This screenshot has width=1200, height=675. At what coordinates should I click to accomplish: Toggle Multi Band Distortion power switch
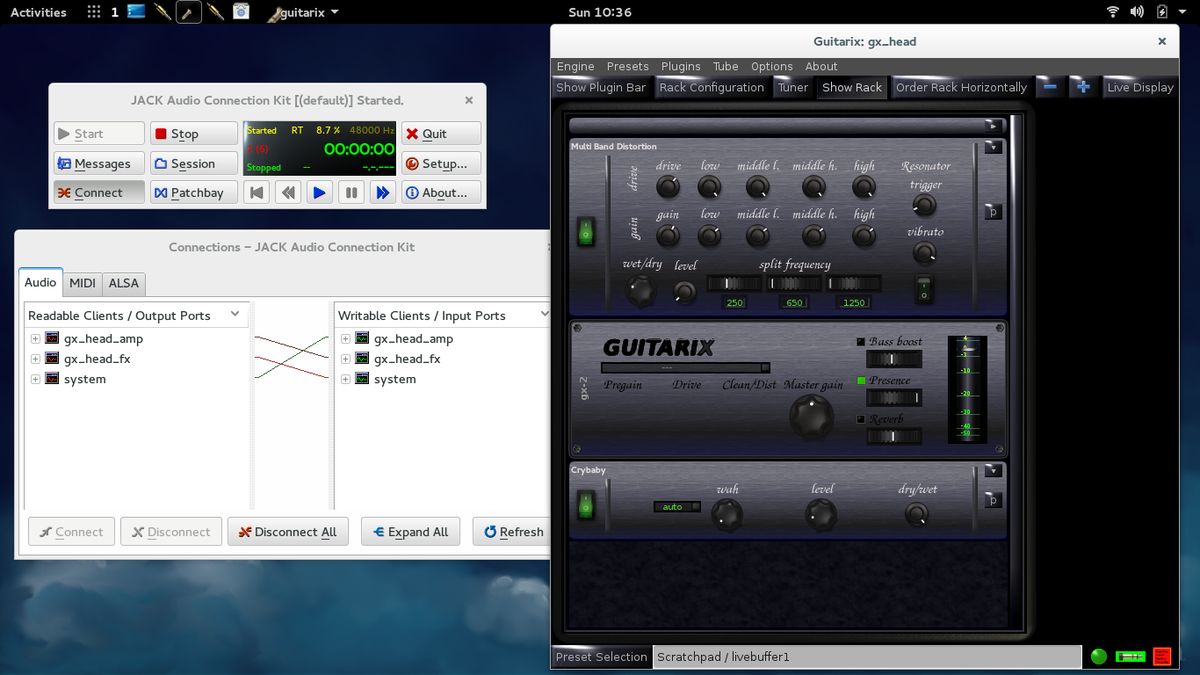586,233
